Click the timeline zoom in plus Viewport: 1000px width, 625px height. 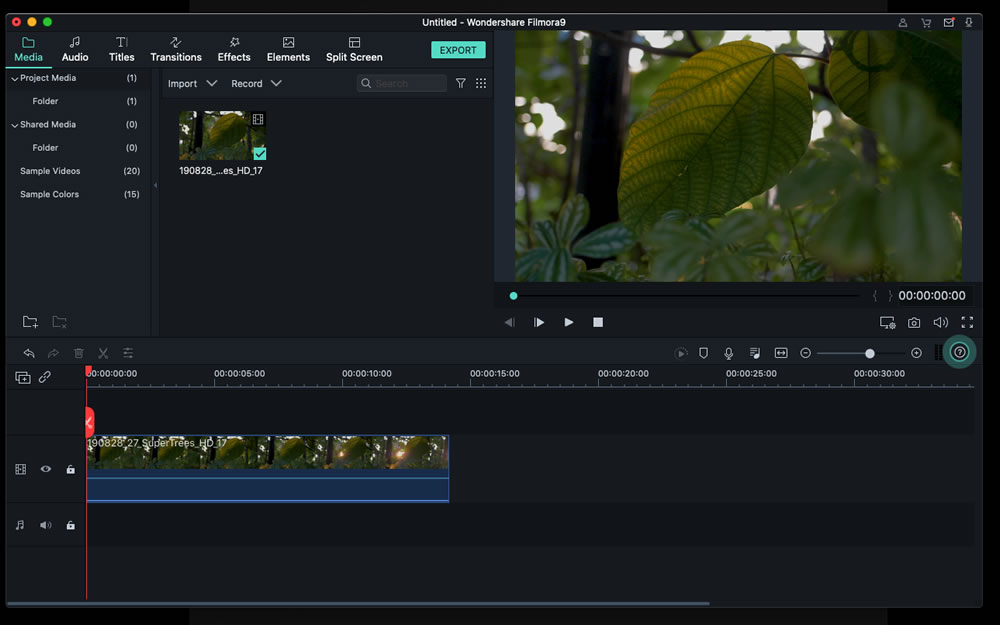[916, 353]
